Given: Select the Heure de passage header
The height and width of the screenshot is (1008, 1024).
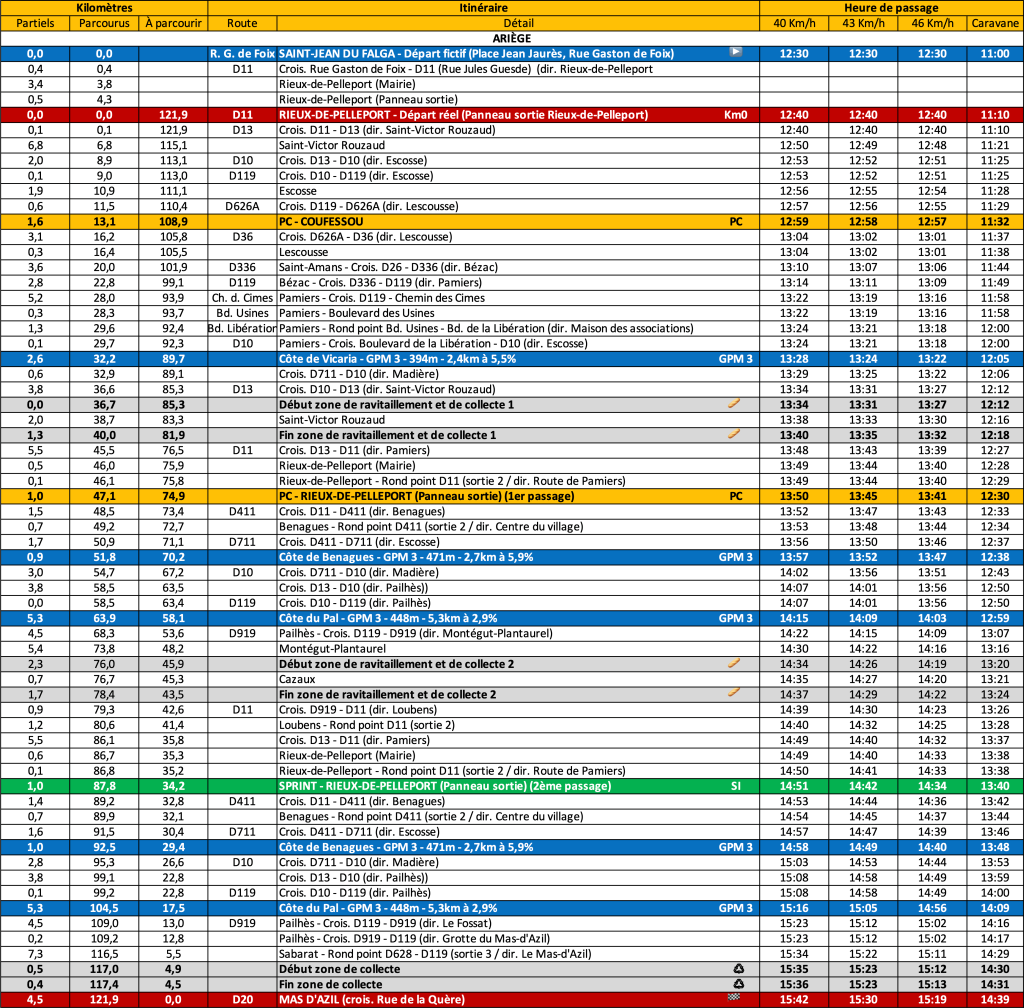Looking at the screenshot, I should pyautogui.click(x=891, y=7).
